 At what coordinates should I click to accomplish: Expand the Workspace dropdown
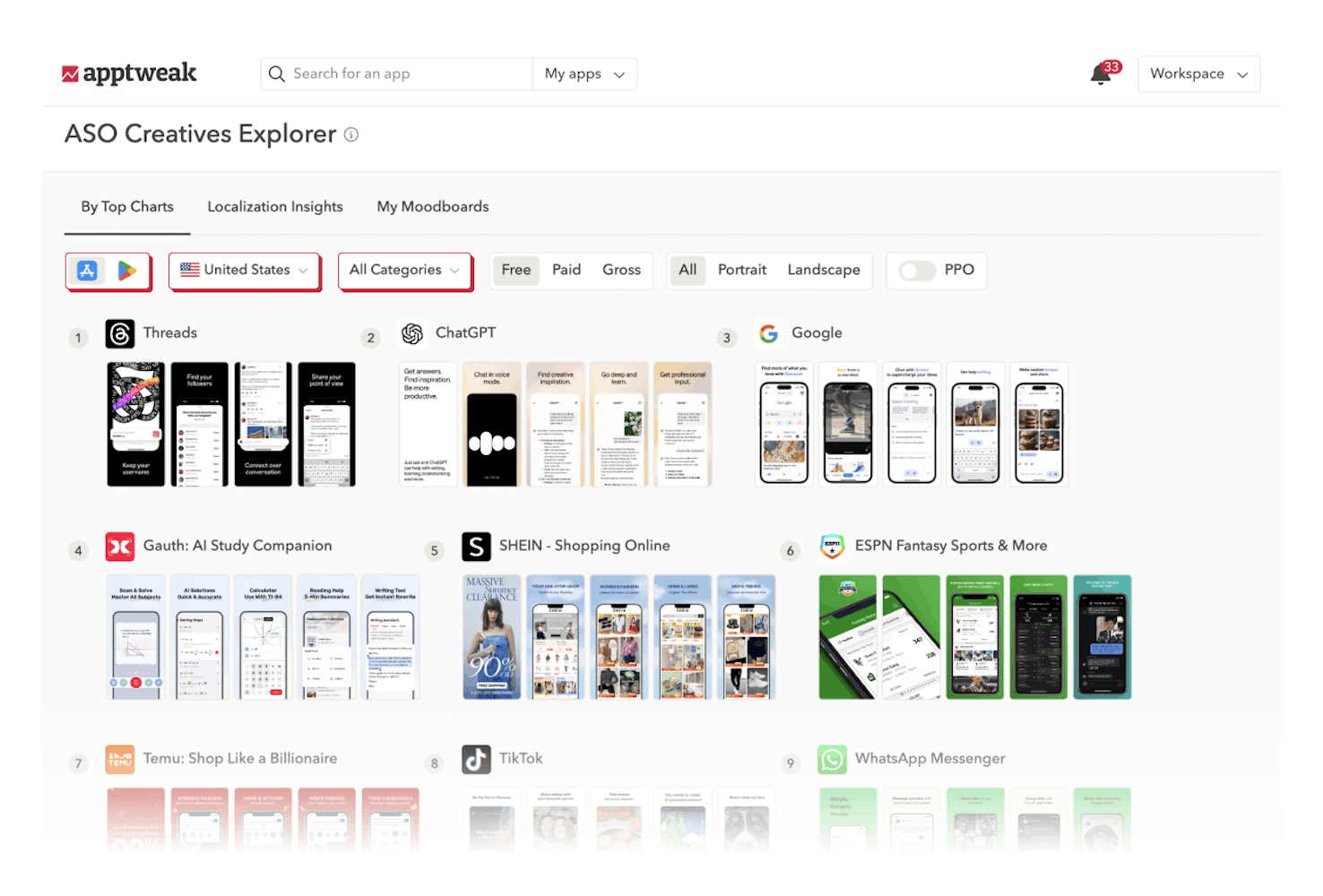pyautogui.click(x=1198, y=73)
